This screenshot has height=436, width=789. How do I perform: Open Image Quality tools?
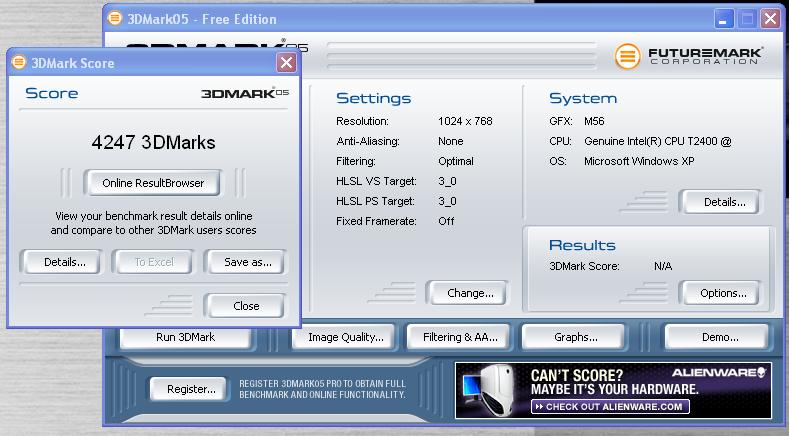coord(345,337)
